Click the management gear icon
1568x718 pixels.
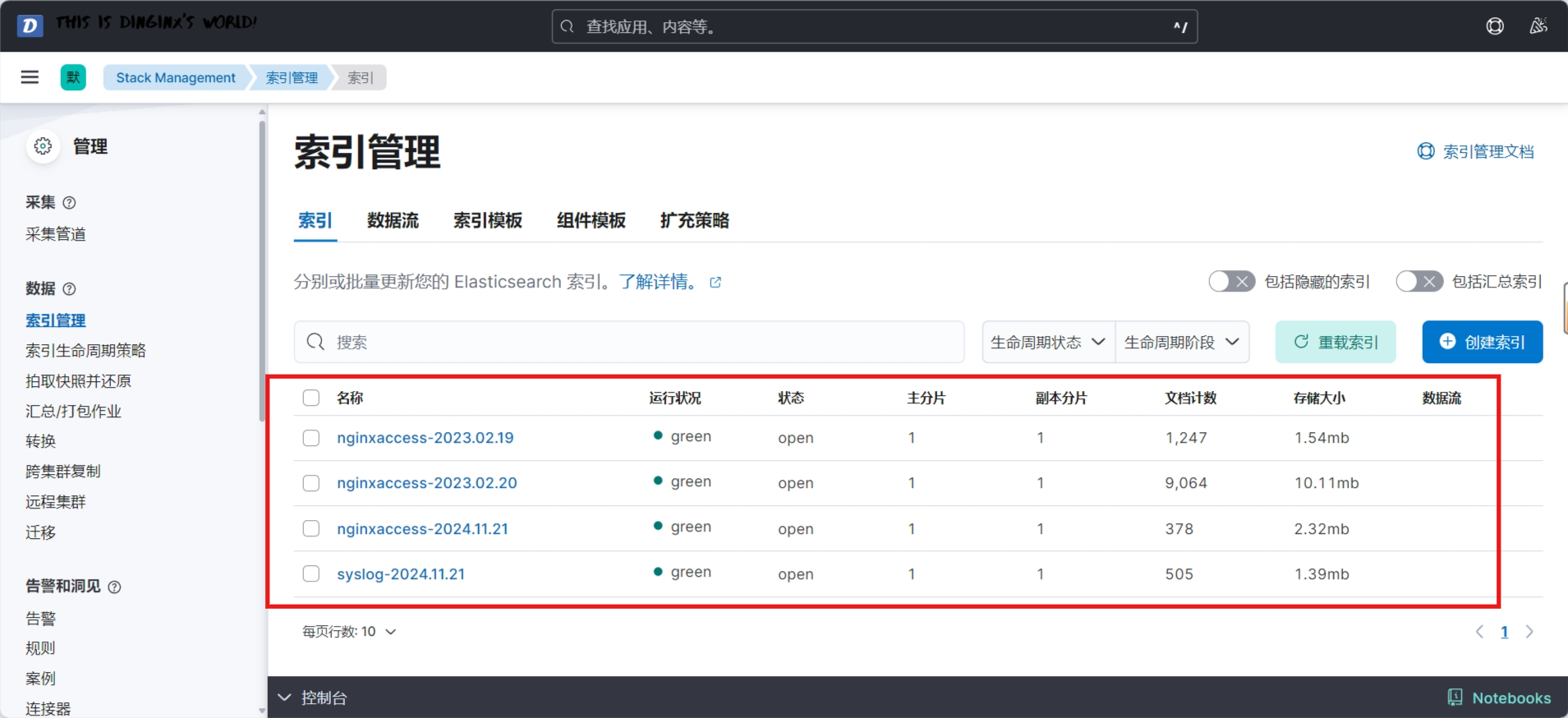pos(43,146)
